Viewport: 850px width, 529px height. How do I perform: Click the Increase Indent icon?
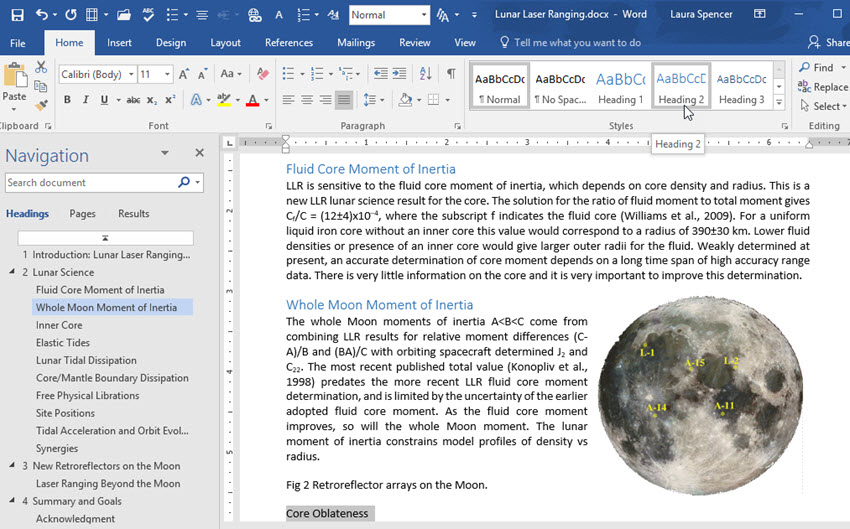401,74
